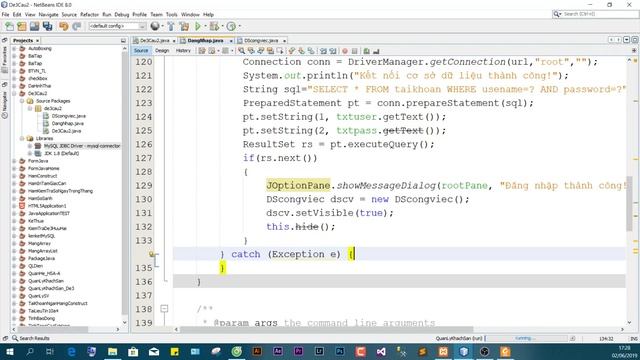Click the Find Selection magnifier icon in editor toolbar
This screenshot has height=360, width=640.
[242, 51]
